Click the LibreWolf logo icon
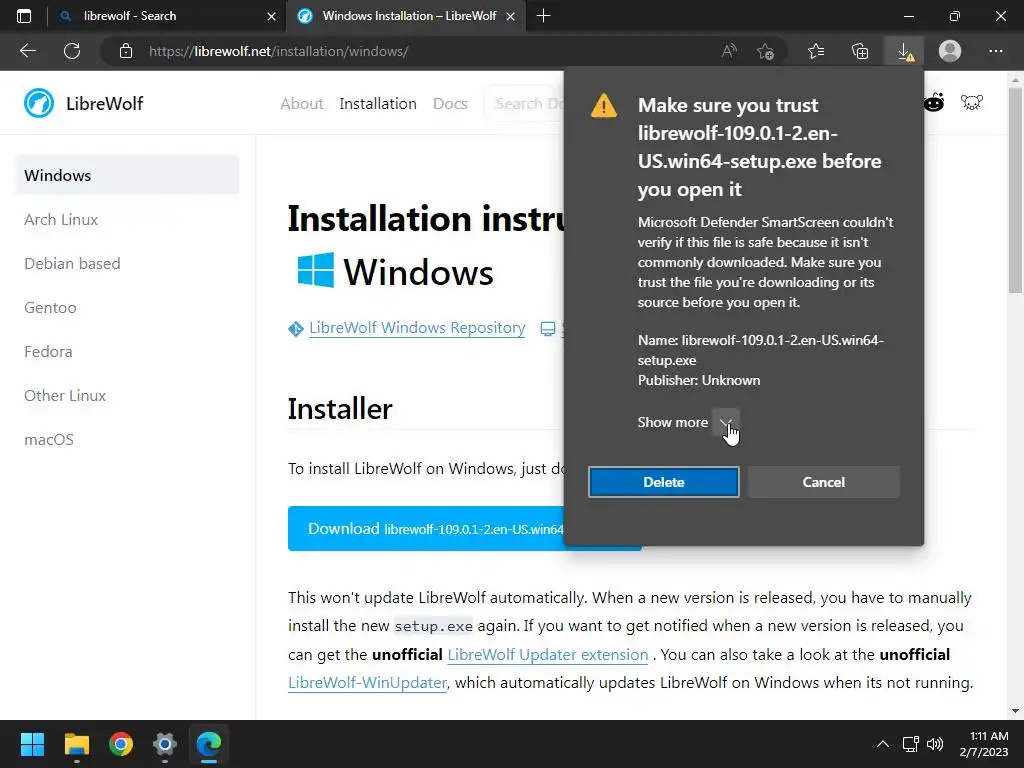This screenshot has width=1024, height=768. (x=39, y=103)
